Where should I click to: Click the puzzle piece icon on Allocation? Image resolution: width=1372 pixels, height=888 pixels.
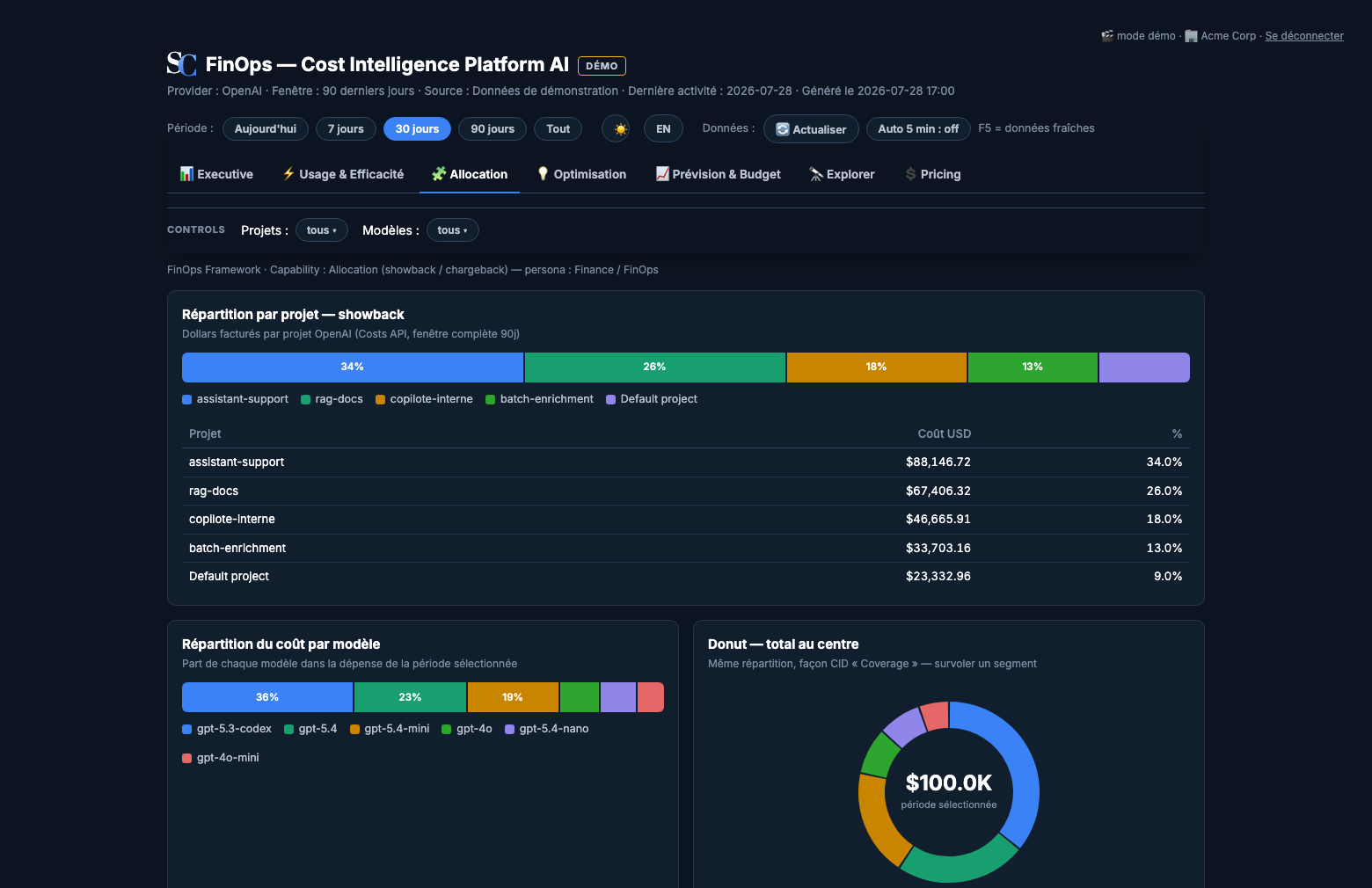coord(439,174)
